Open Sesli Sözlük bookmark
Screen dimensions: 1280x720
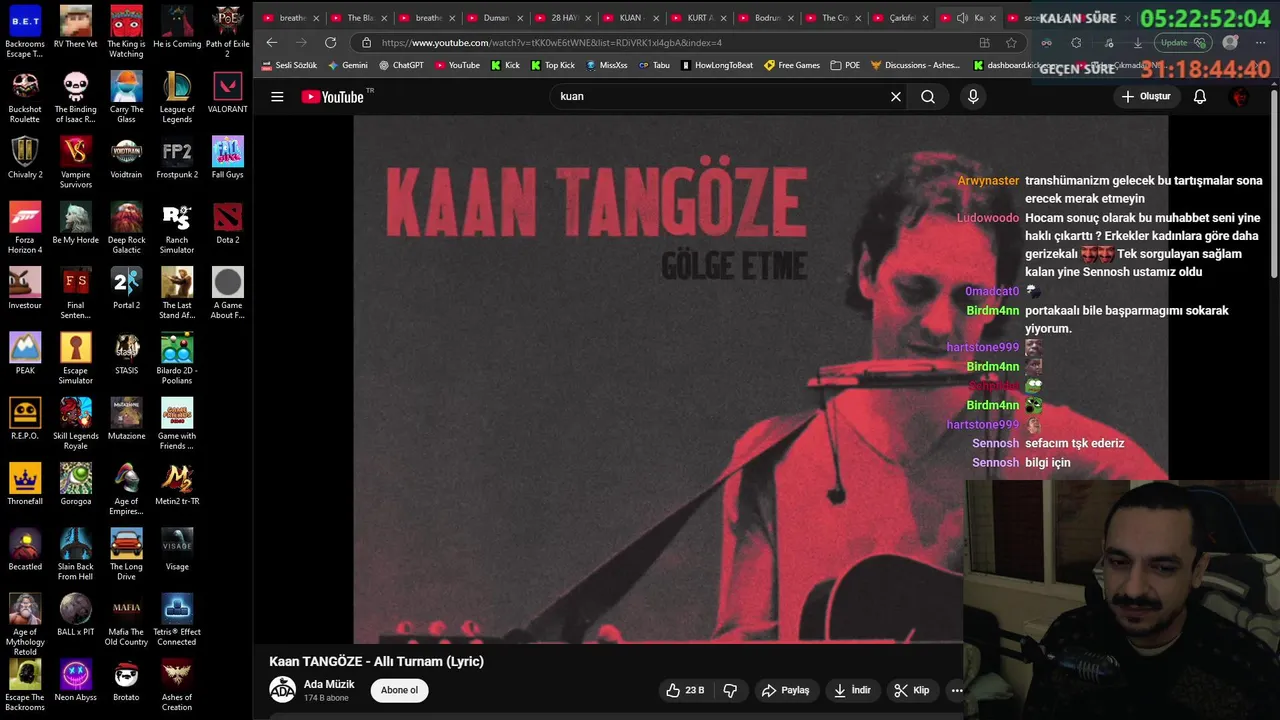289,65
